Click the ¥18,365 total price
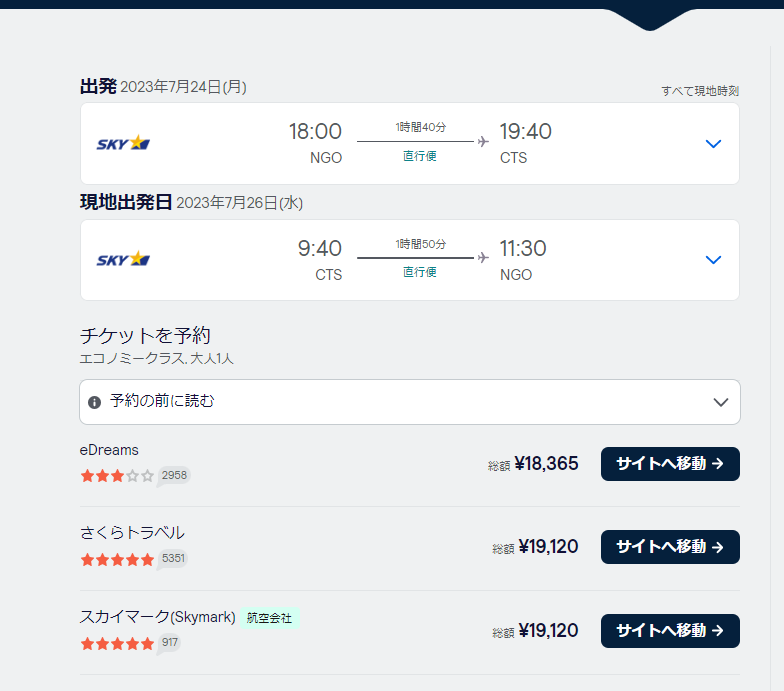The height and width of the screenshot is (691, 784). click(x=546, y=464)
